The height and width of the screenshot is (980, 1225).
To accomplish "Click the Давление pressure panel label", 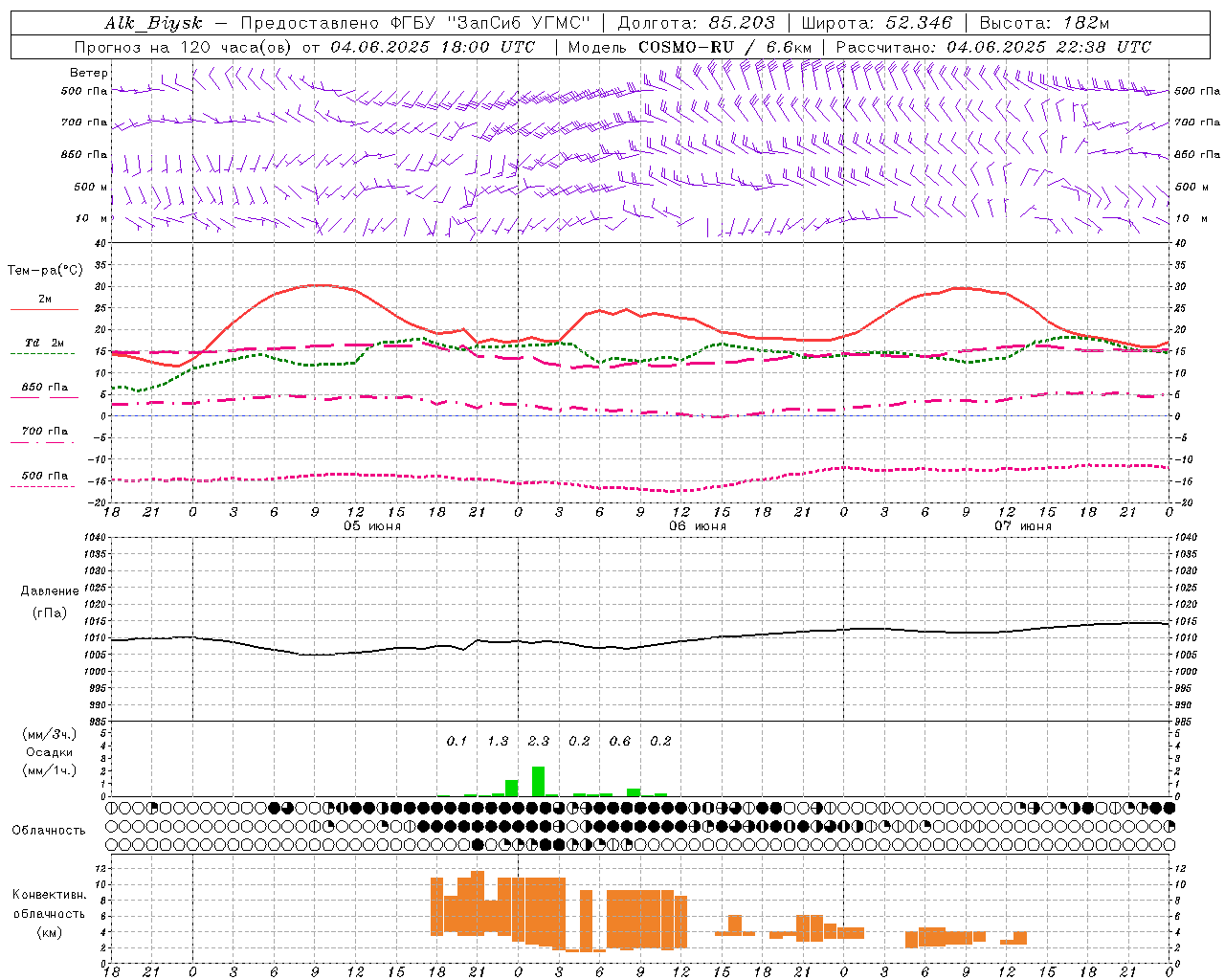I will pos(50,591).
